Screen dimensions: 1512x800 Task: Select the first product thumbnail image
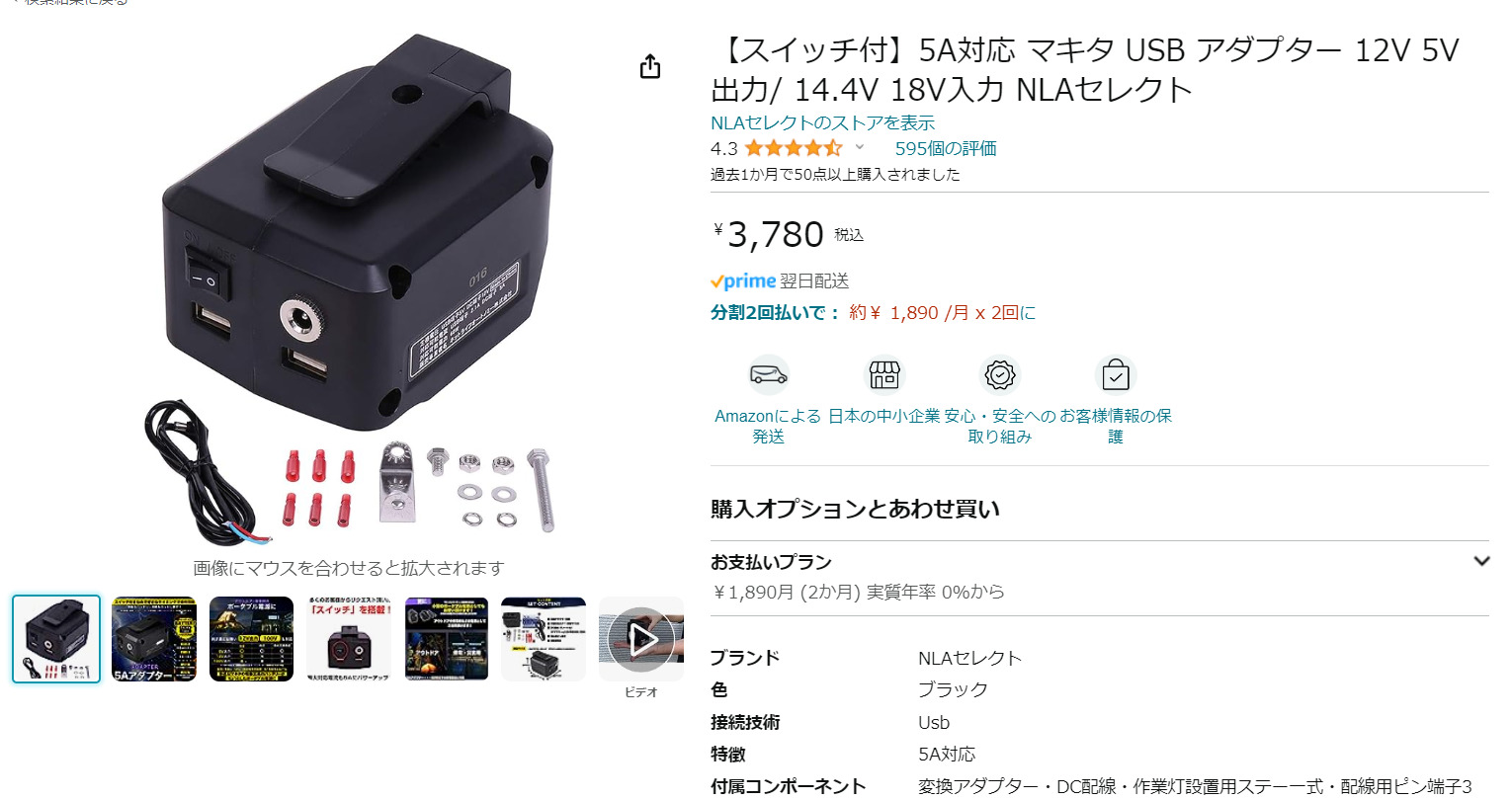pos(56,639)
